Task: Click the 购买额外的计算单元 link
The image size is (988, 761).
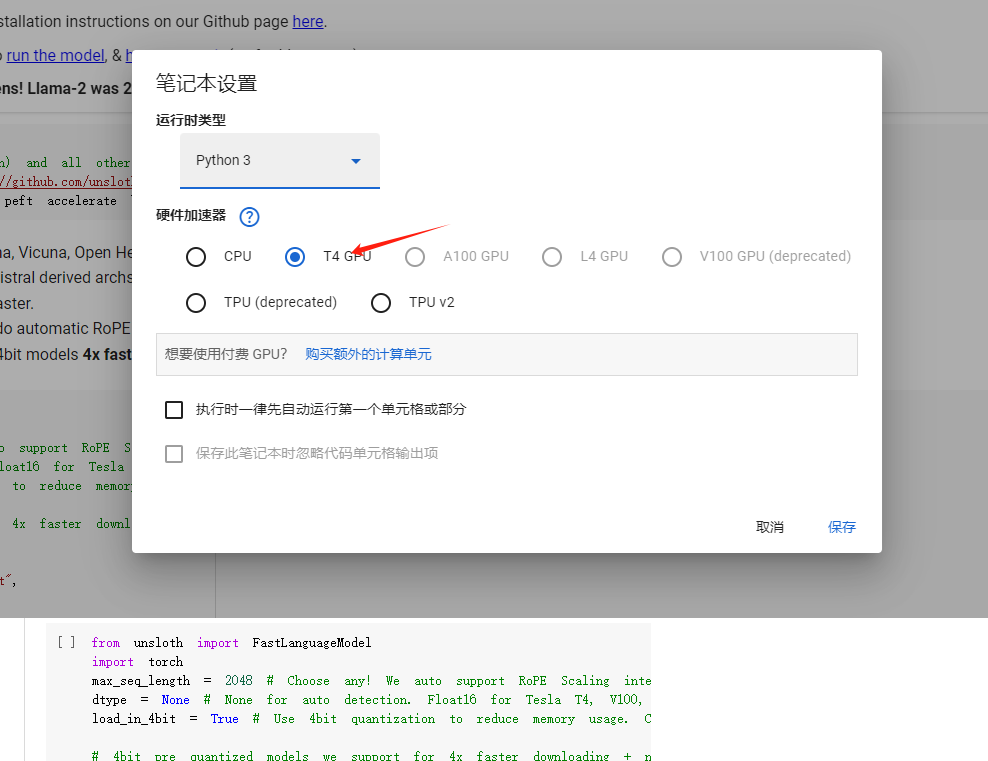Action: coord(368,354)
